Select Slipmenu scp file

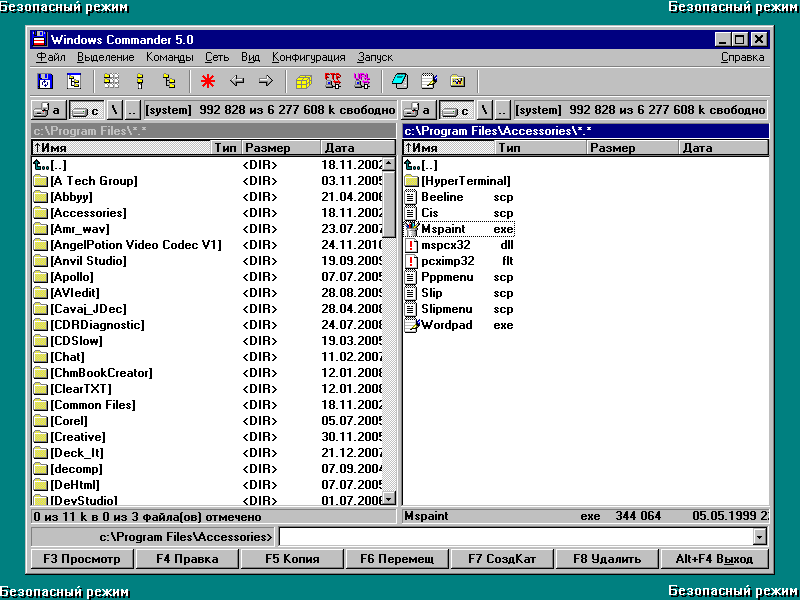coord(459,309)
